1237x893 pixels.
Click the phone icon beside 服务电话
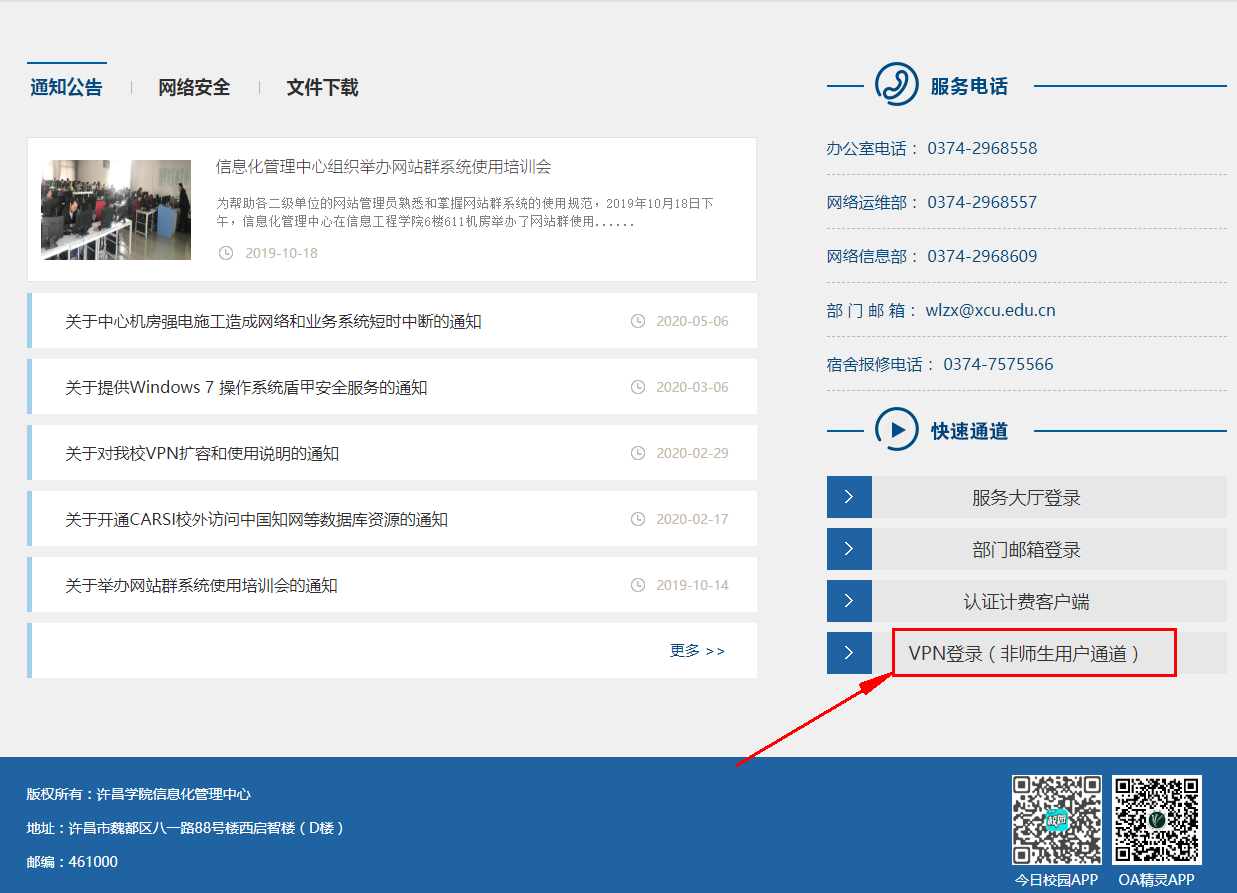coord(896,85)
